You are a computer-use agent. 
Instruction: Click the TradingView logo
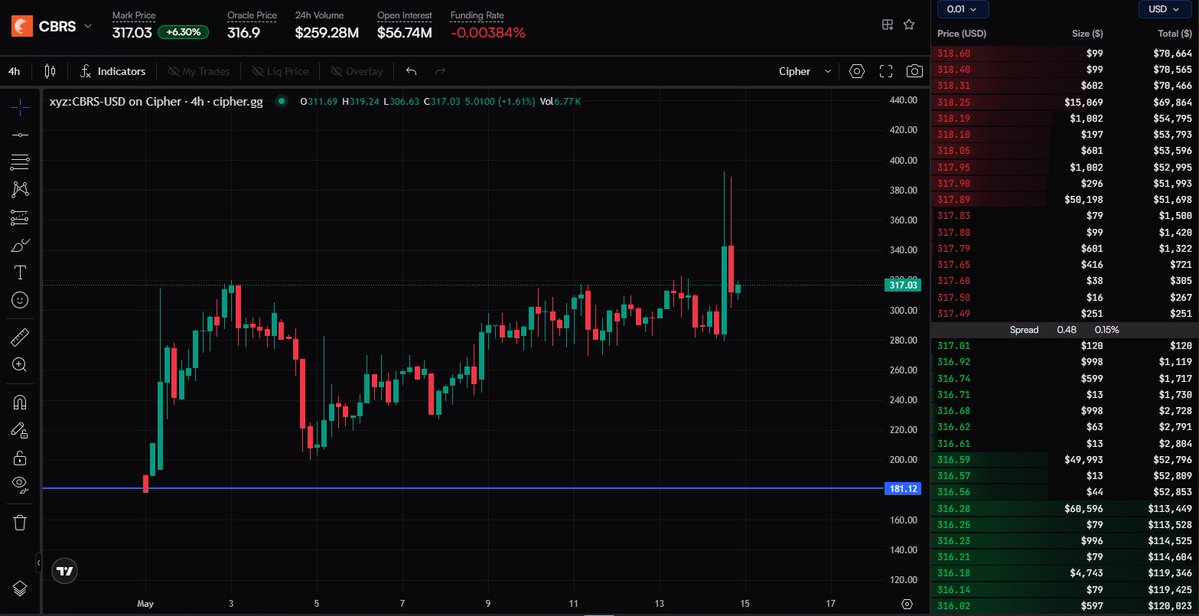coord(65,570)
